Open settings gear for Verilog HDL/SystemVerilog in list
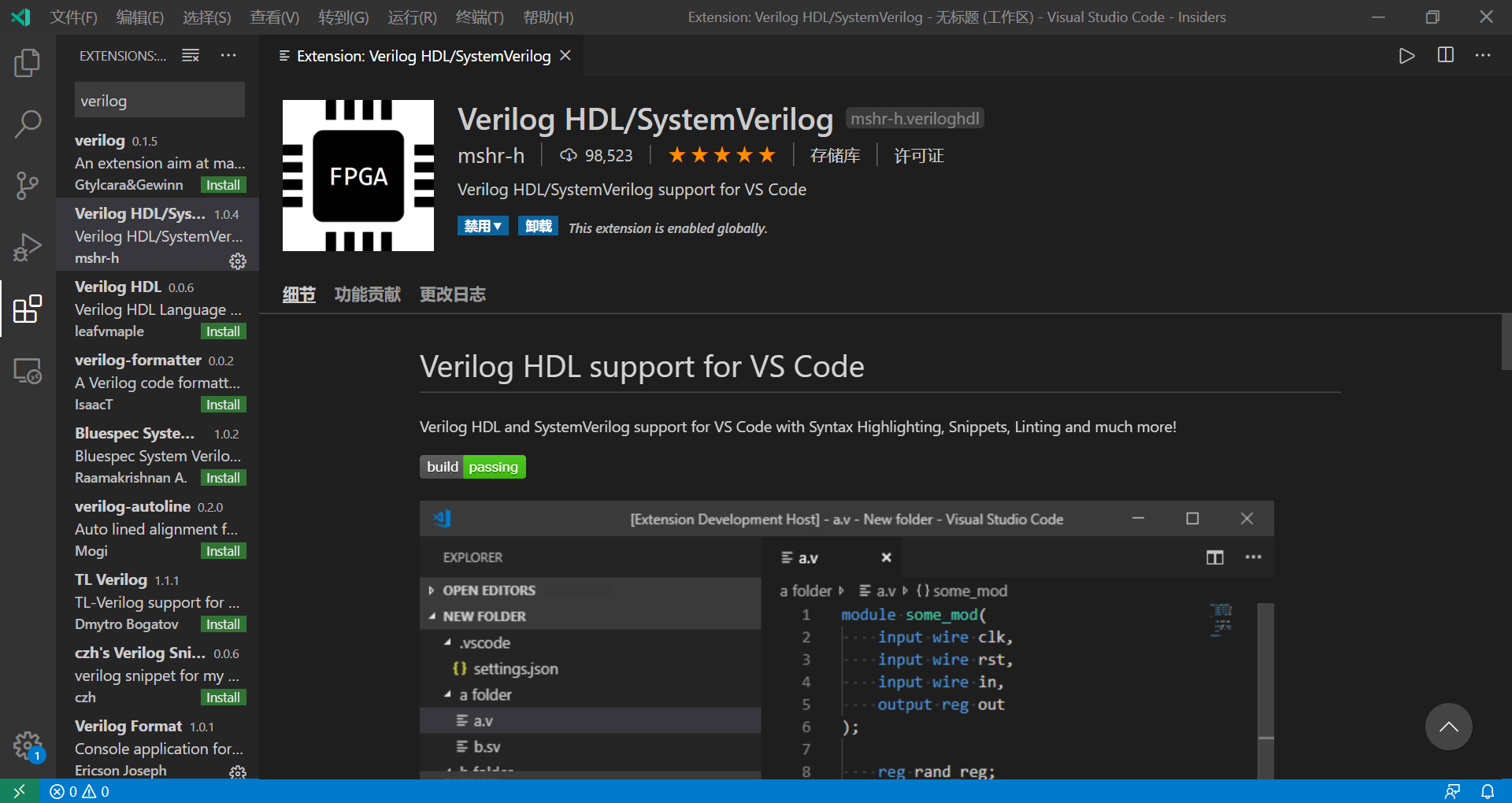Viewport: 1512px width, 803px height. coord(237,261)
